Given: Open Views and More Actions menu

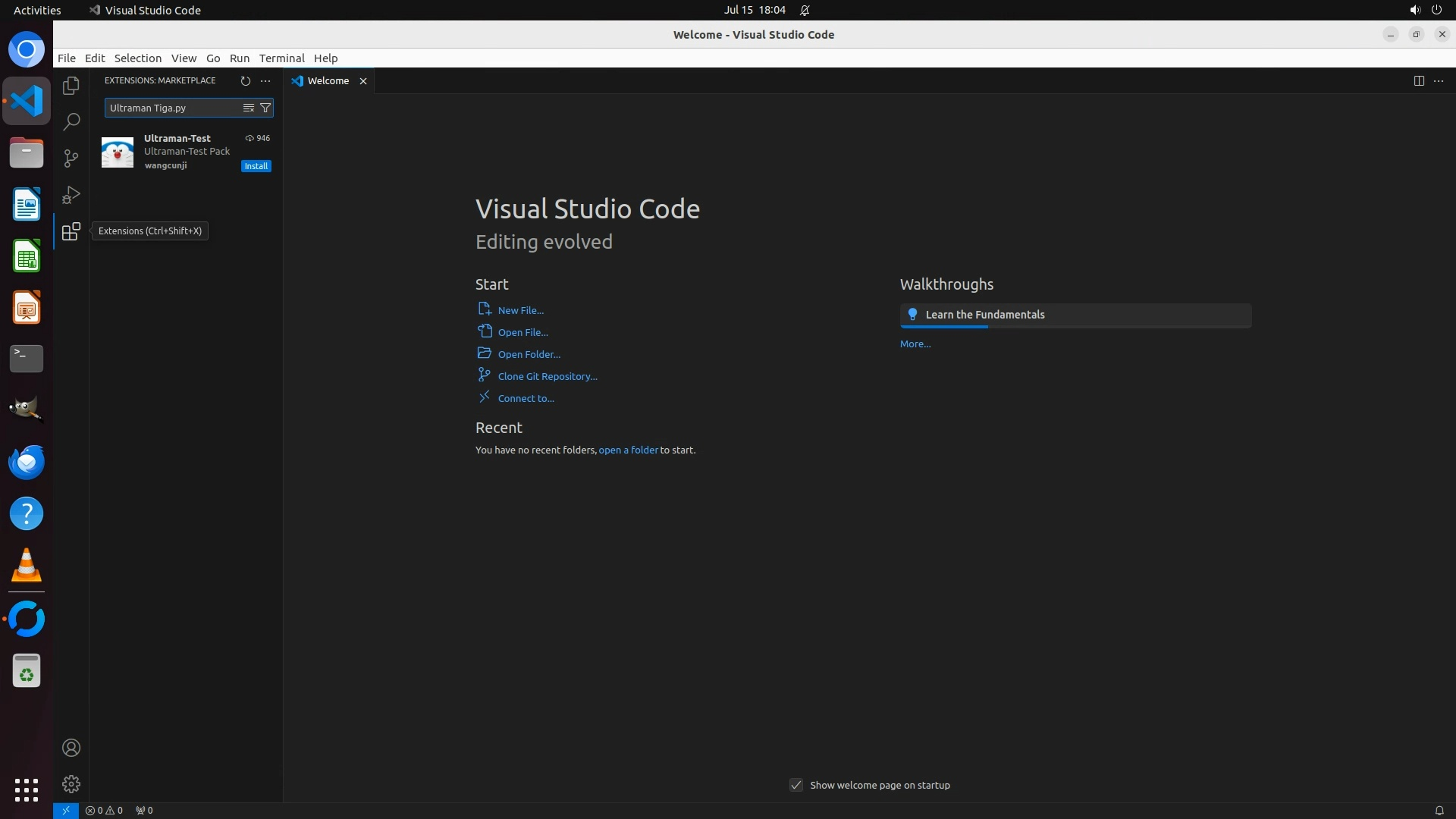Looking at the screenshot, I should click(x=265, y=80).
